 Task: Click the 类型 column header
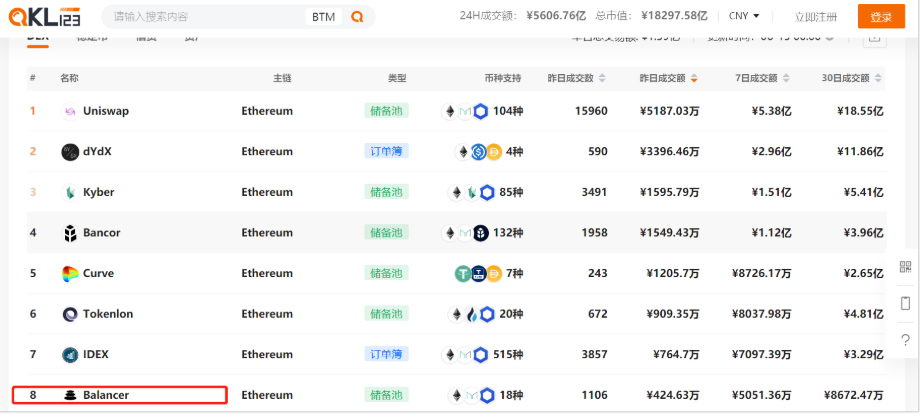pyautogui.click(x=397, y=78)
